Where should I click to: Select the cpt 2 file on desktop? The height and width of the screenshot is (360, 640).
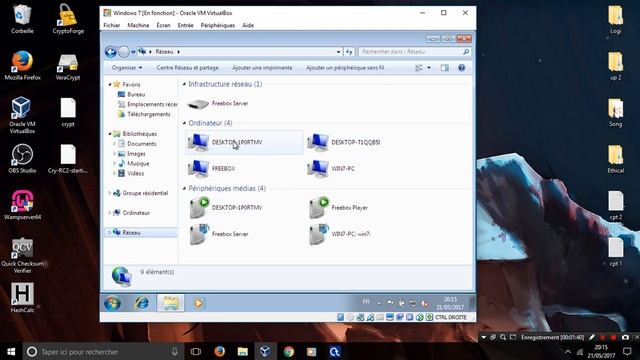[616, 206]
